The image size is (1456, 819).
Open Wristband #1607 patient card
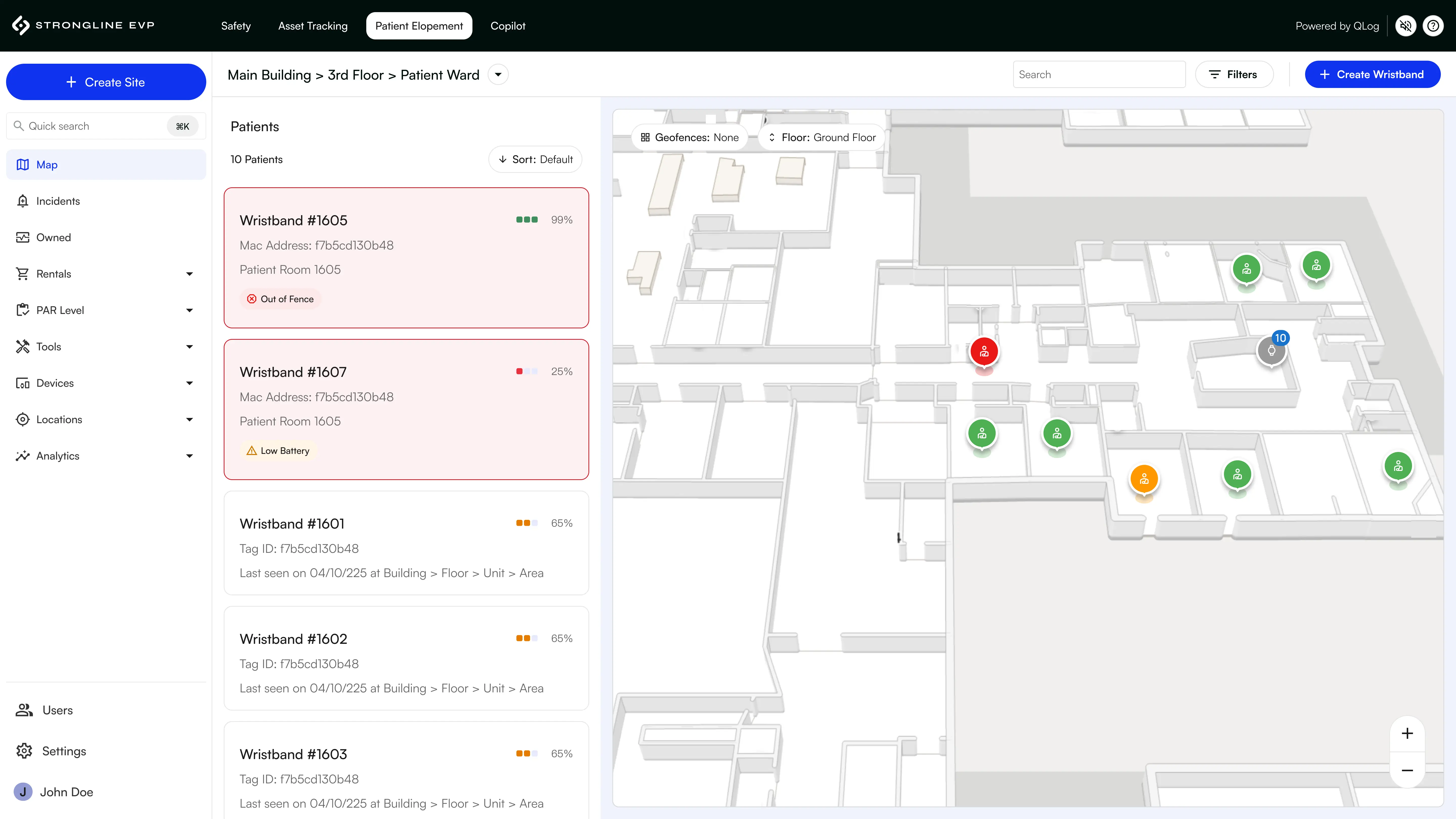point(406,410)
